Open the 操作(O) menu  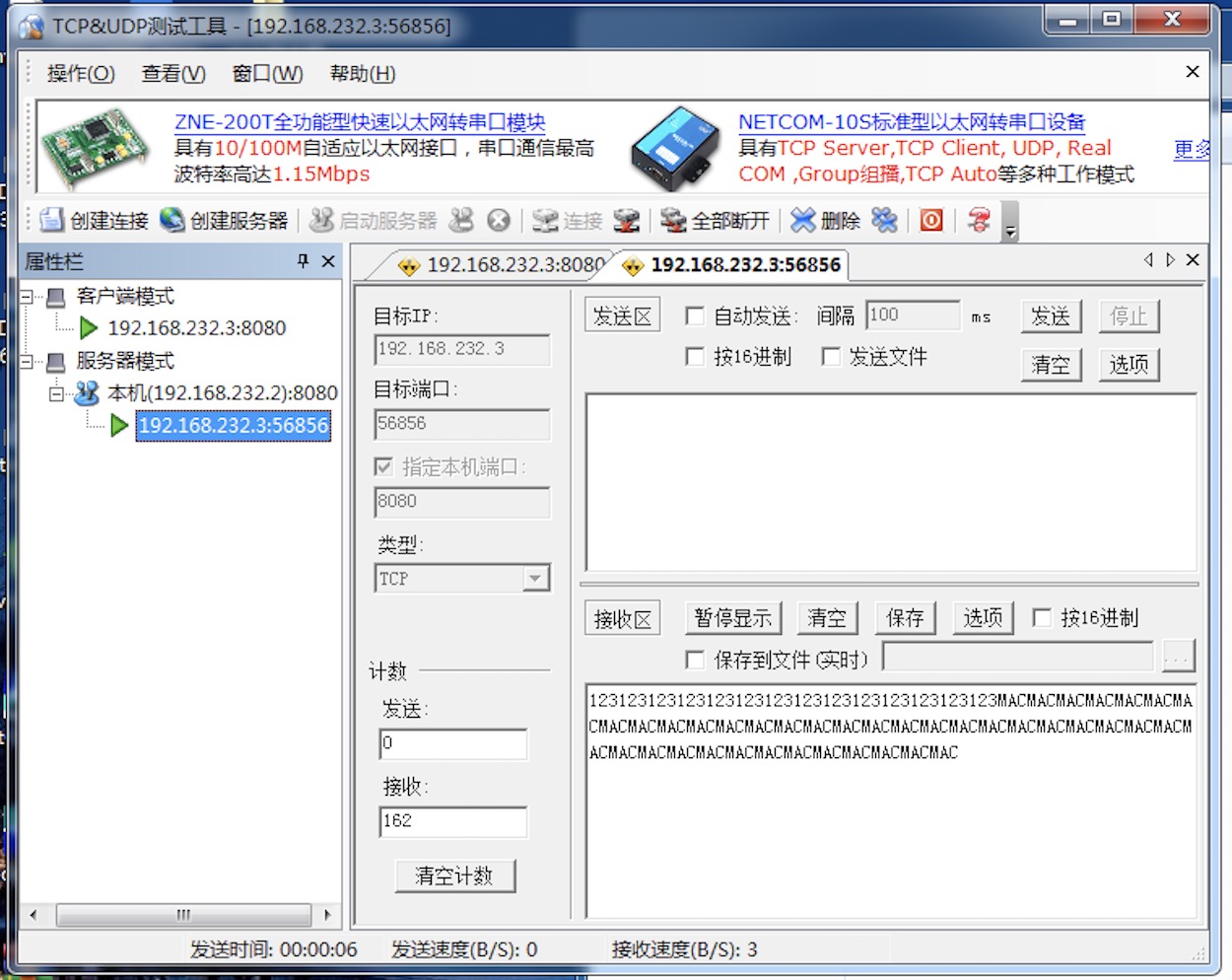81,74
